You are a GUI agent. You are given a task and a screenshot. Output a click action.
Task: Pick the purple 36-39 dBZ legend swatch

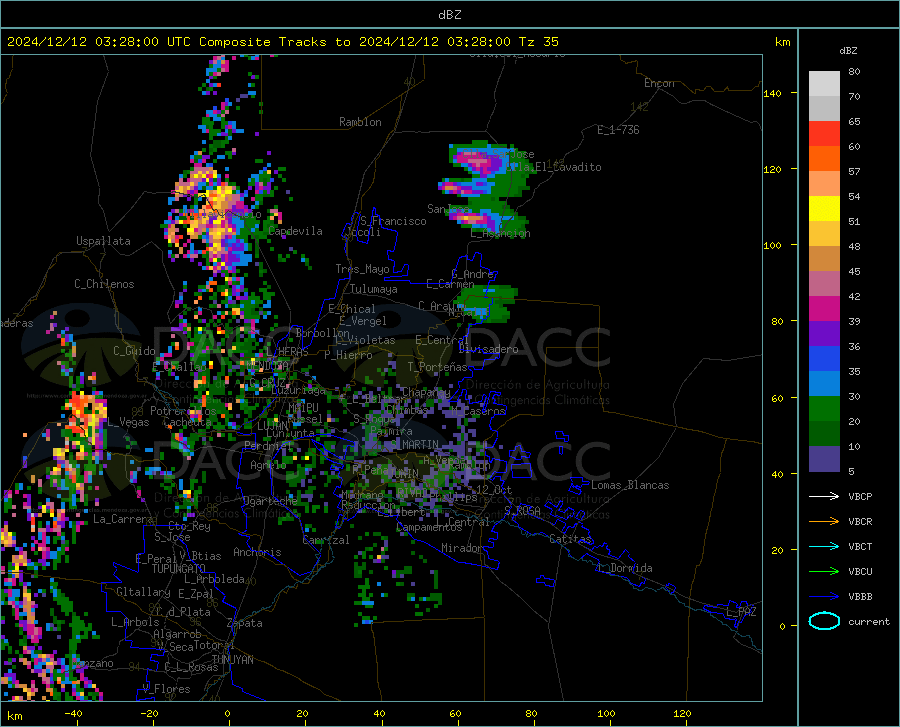tap(824, 334)
